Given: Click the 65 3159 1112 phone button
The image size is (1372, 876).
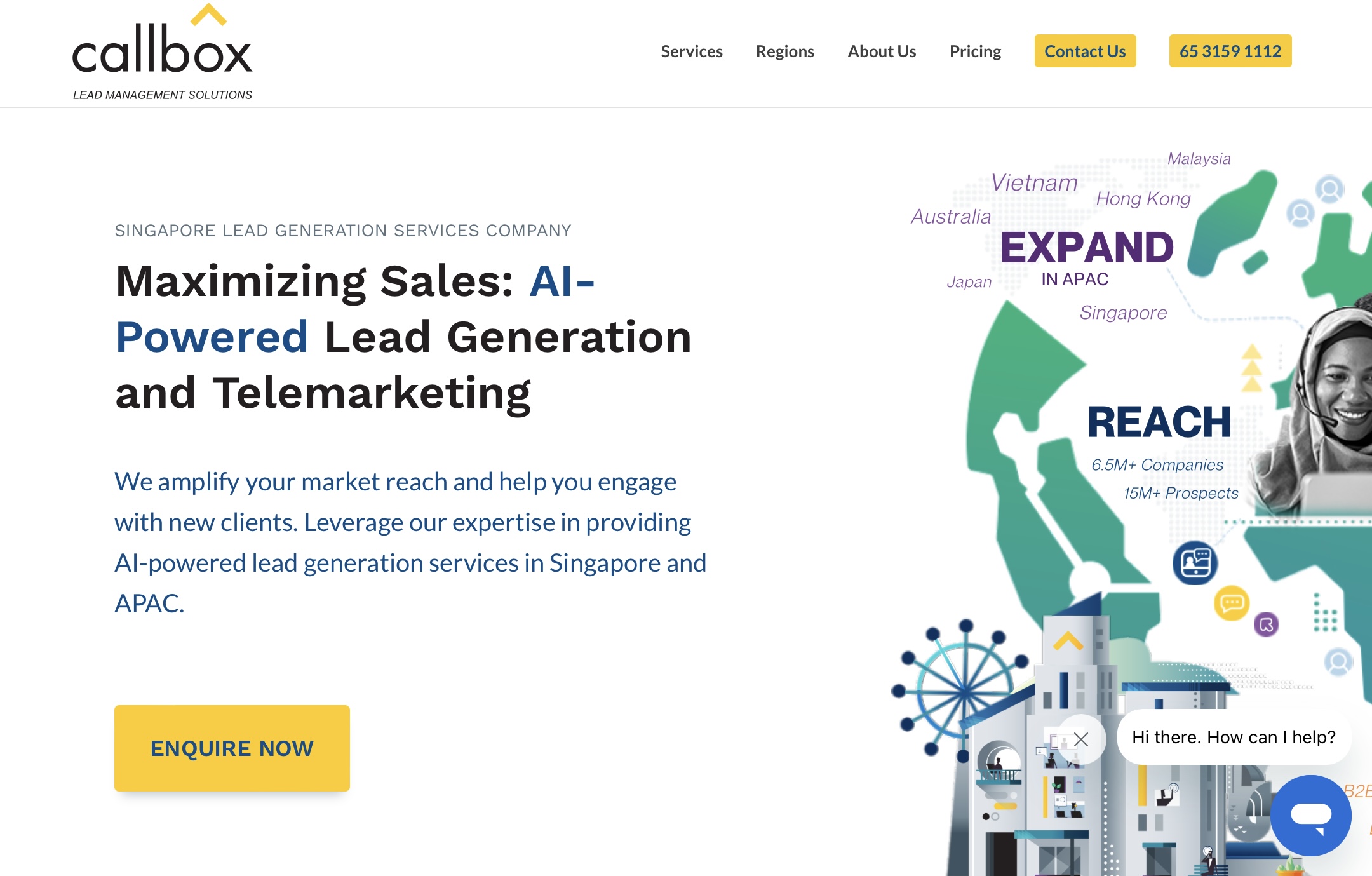Looking at the screenshot, I should coord(1230,51).
